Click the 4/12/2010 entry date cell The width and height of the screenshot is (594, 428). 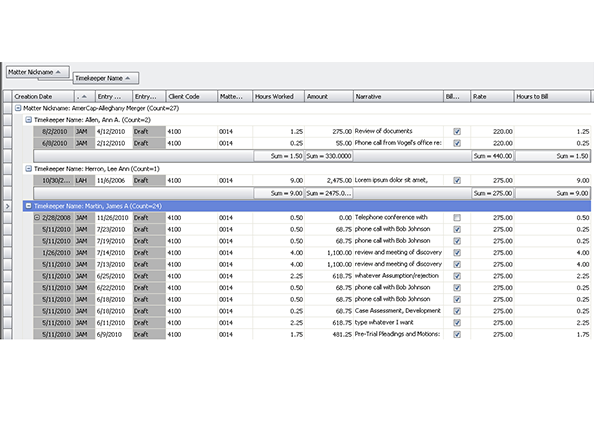click(x=114, y=131)
